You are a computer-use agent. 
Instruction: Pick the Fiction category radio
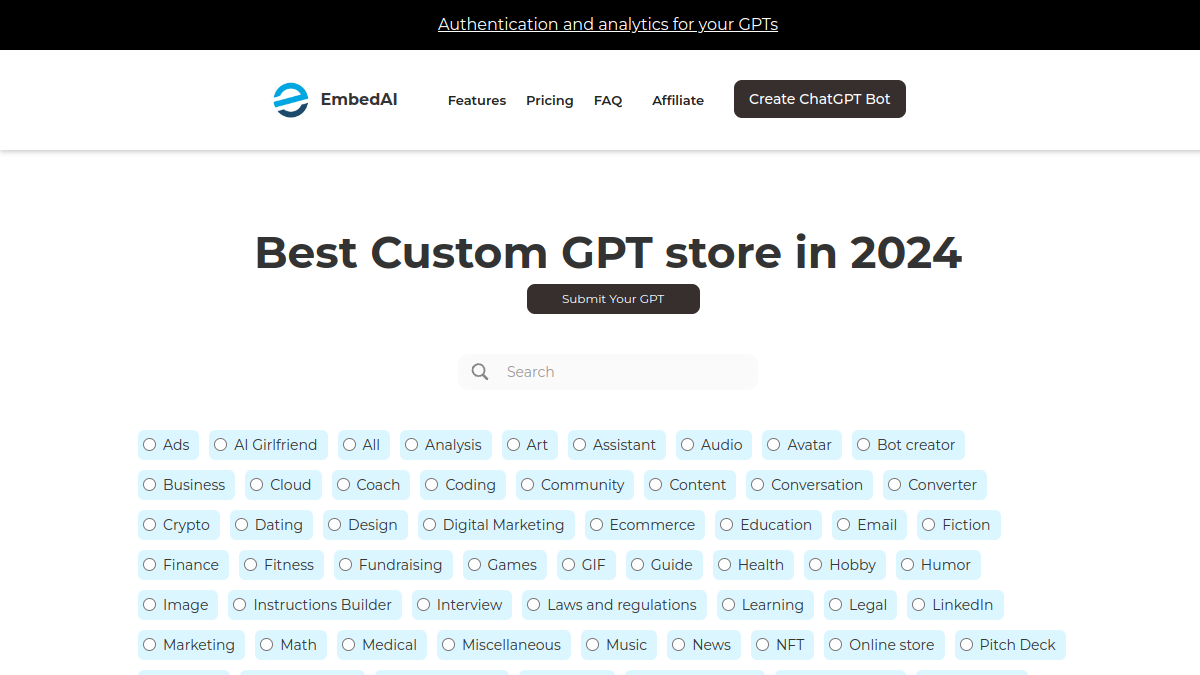(x=929, y=525)
